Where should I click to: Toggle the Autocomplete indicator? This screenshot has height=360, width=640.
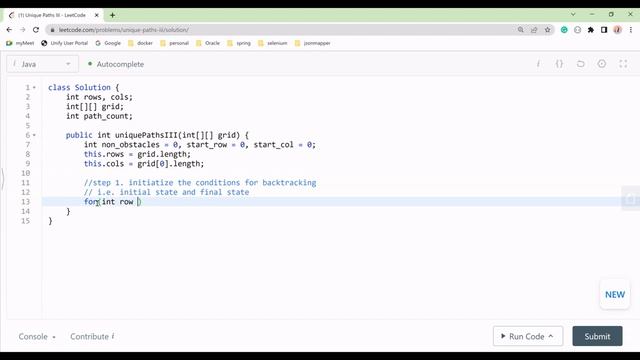tap(116, 64)
